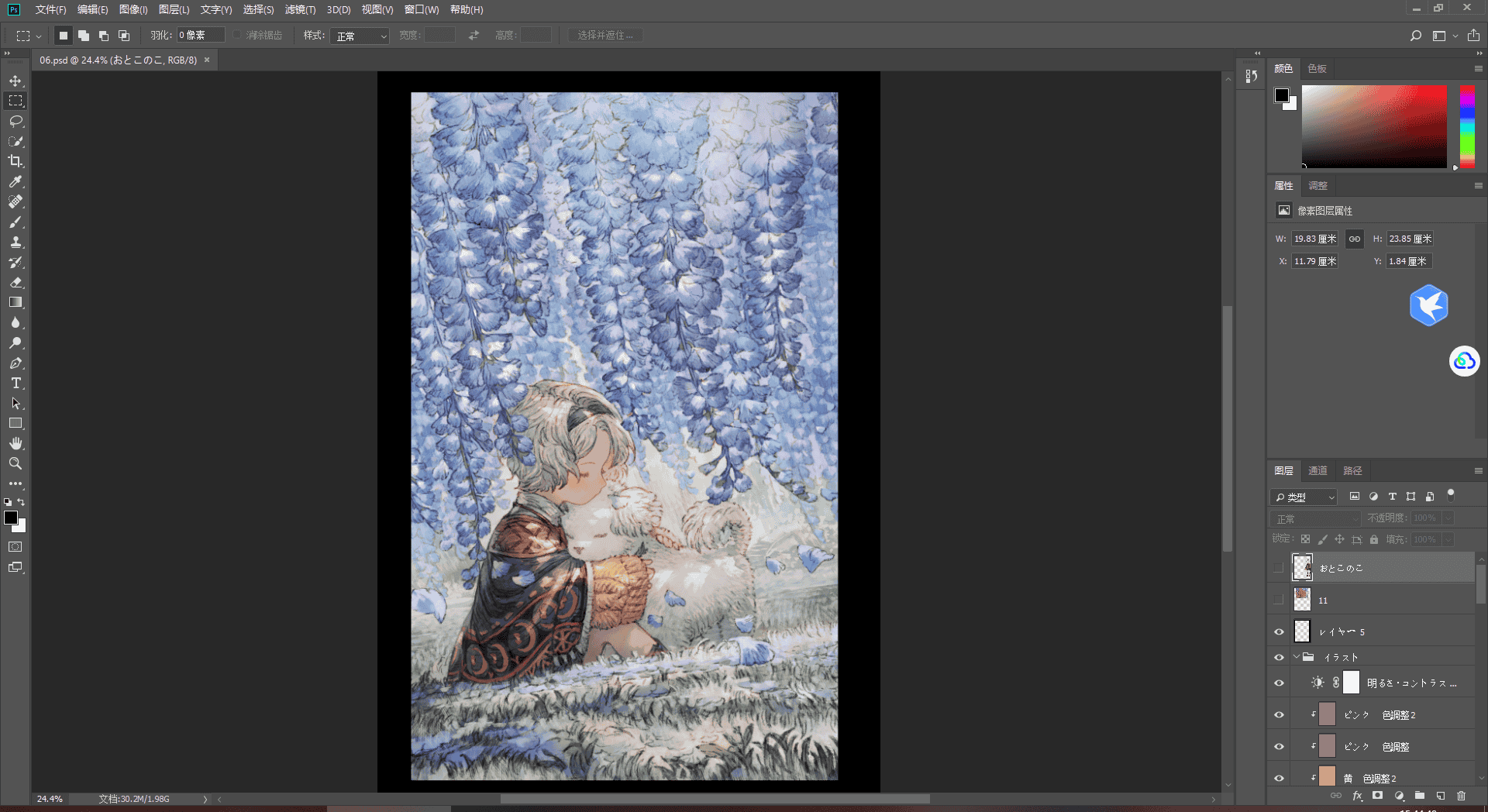Choose the Type tool
This screenshot has width=1488, height=812.
[x=15, y=383]
